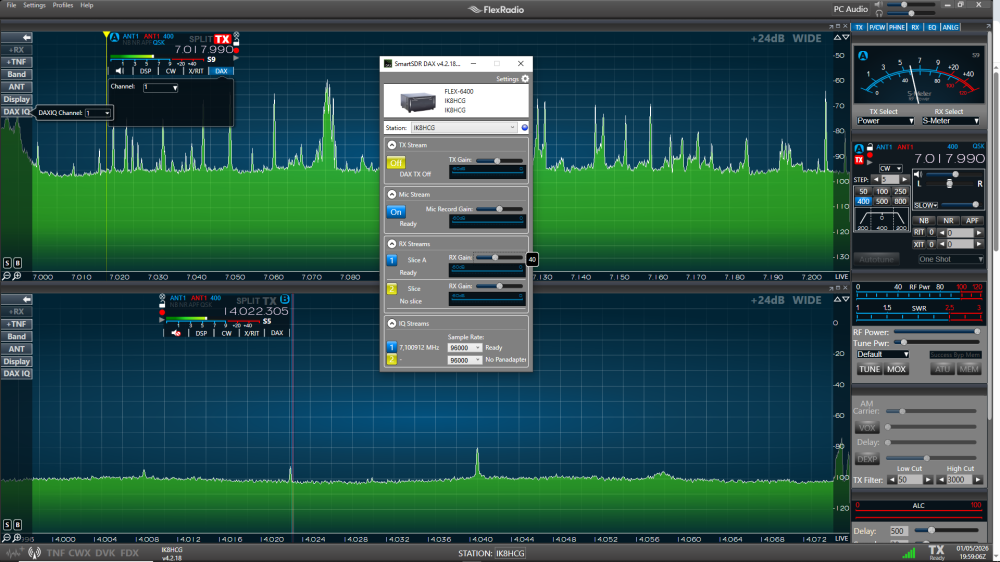Click speaker volume icon in the title bar
The height and width of the screenshot is (562, 1000).
(879, 4)
